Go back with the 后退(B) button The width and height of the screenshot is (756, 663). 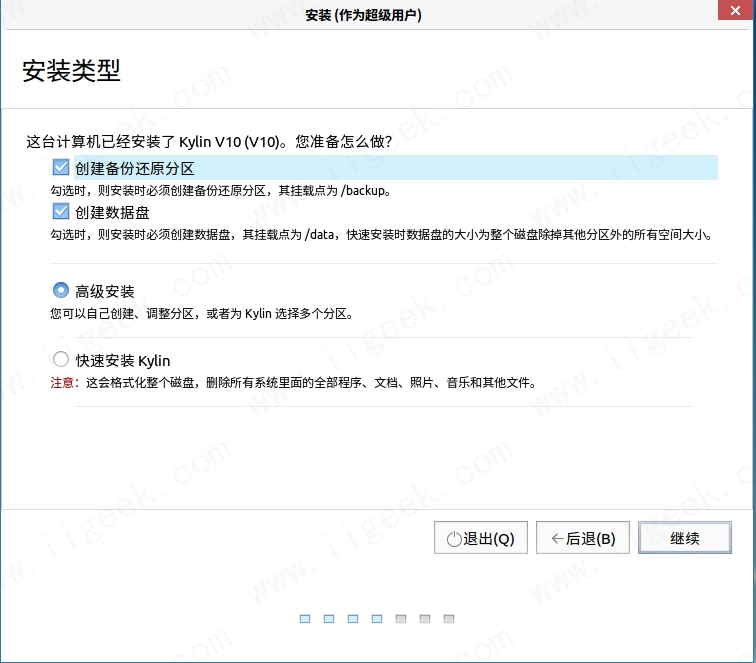(582, 538)
